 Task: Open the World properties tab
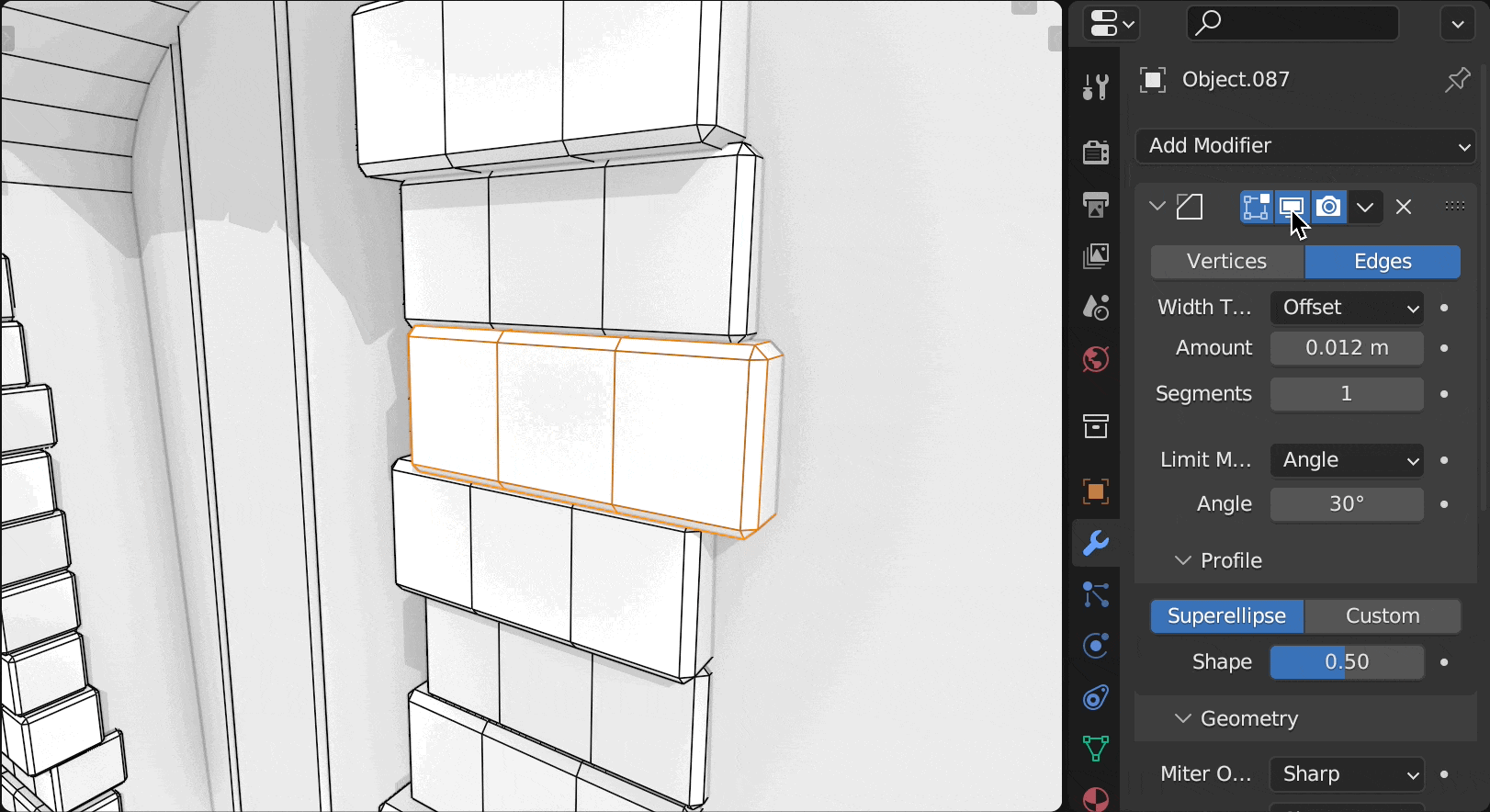1095,358
